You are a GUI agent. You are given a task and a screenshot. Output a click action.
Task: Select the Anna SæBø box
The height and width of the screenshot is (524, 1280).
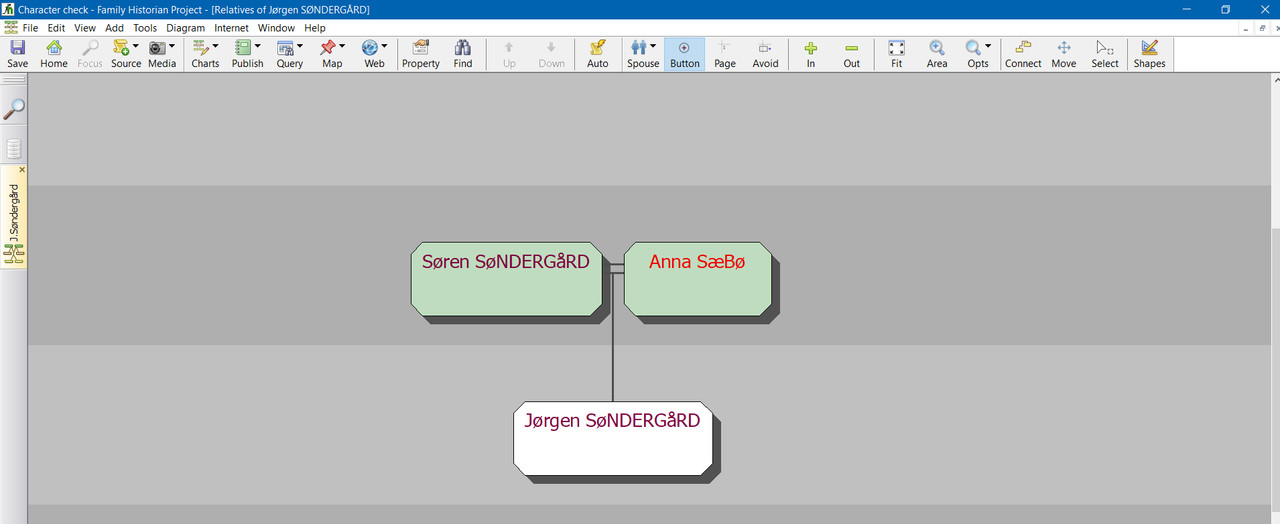pyautogui.click(x=697, y=279)
